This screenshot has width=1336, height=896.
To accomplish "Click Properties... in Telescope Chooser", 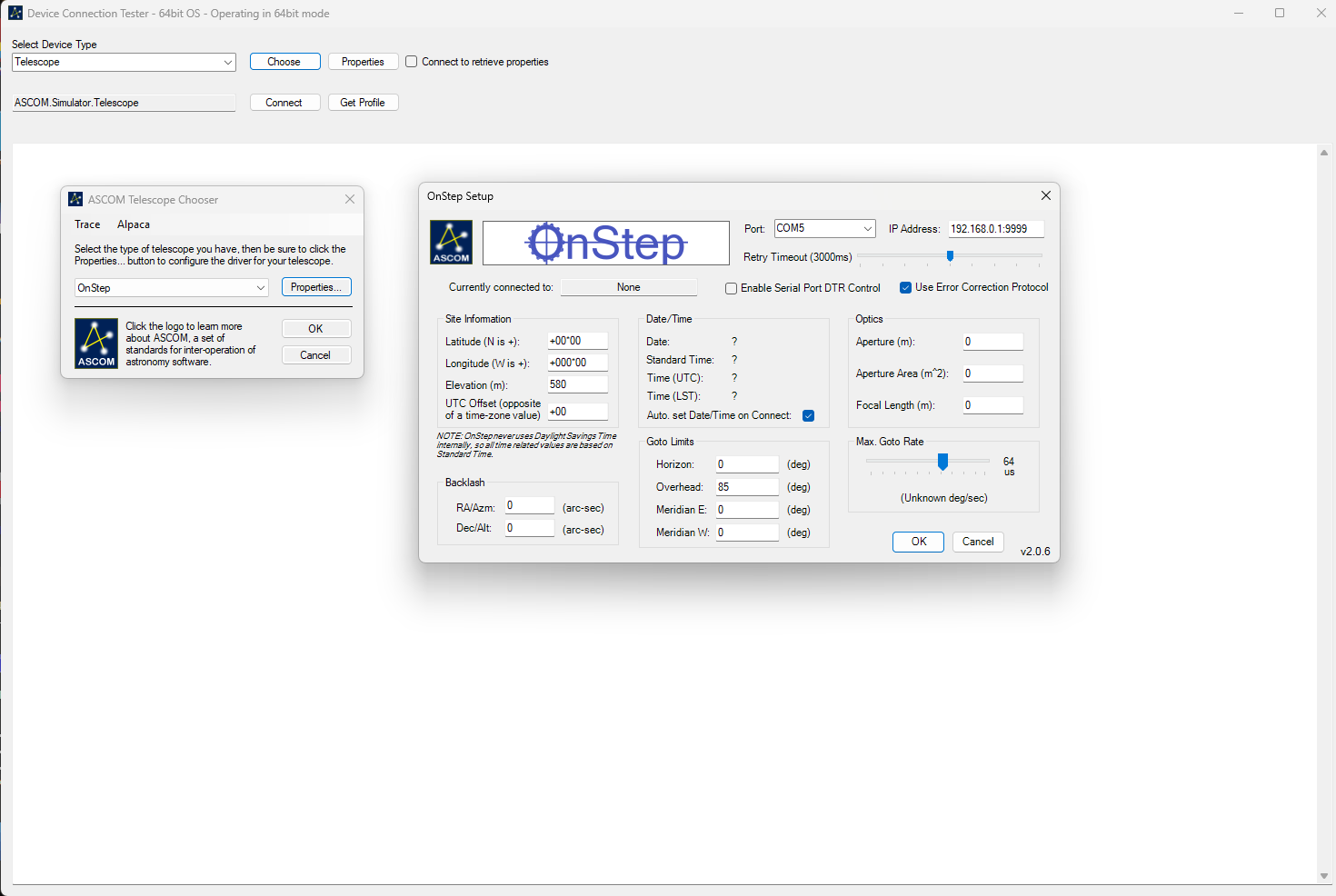I will [316, 287].
